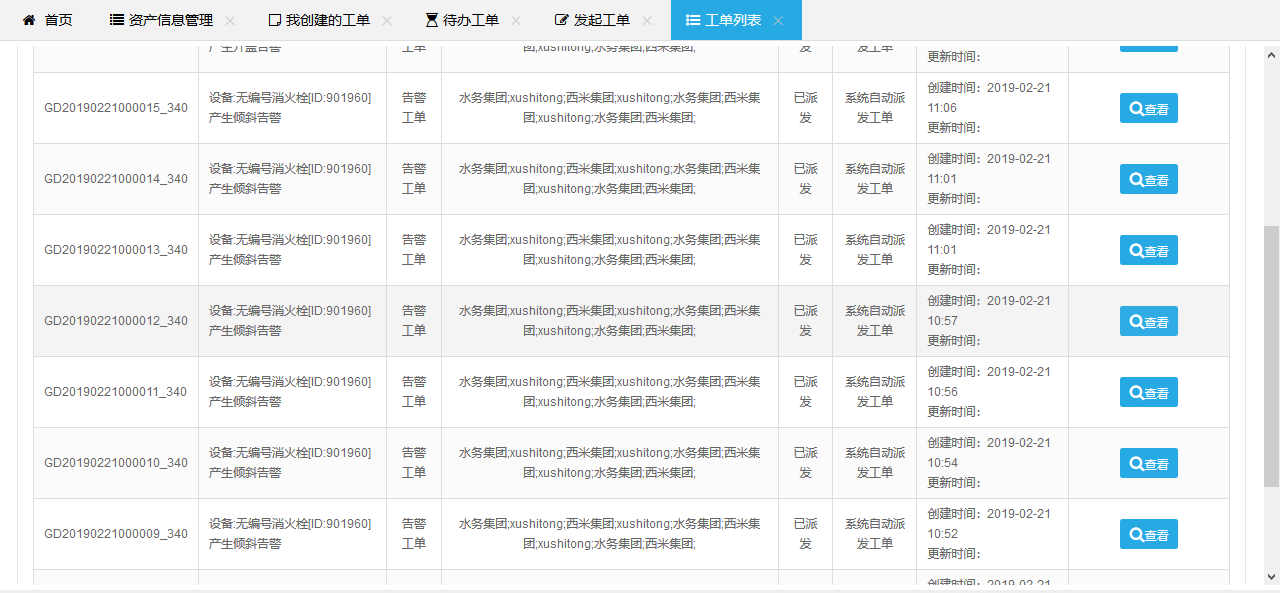Click the vertical scrollbar thumb
The height and width of the screenshot is (593, 1280).
[1271, 355]
